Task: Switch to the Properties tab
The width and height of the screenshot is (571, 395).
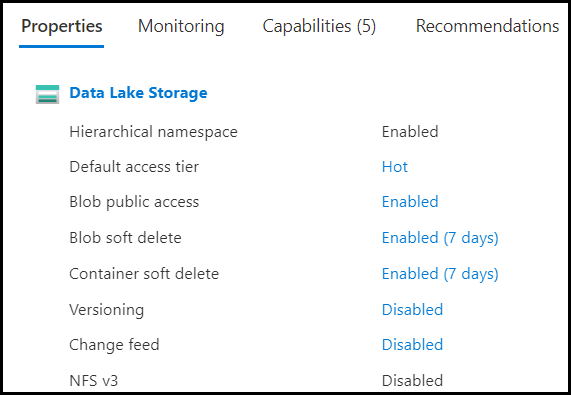Action: point(62,26)
